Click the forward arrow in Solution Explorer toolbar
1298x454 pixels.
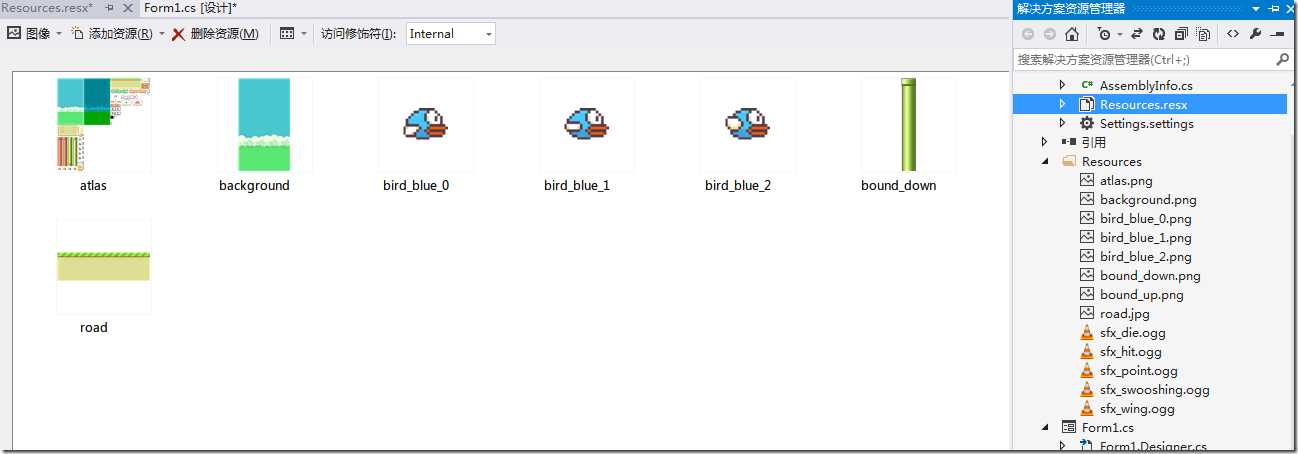pyautogui.click(x=1050, y=34)
